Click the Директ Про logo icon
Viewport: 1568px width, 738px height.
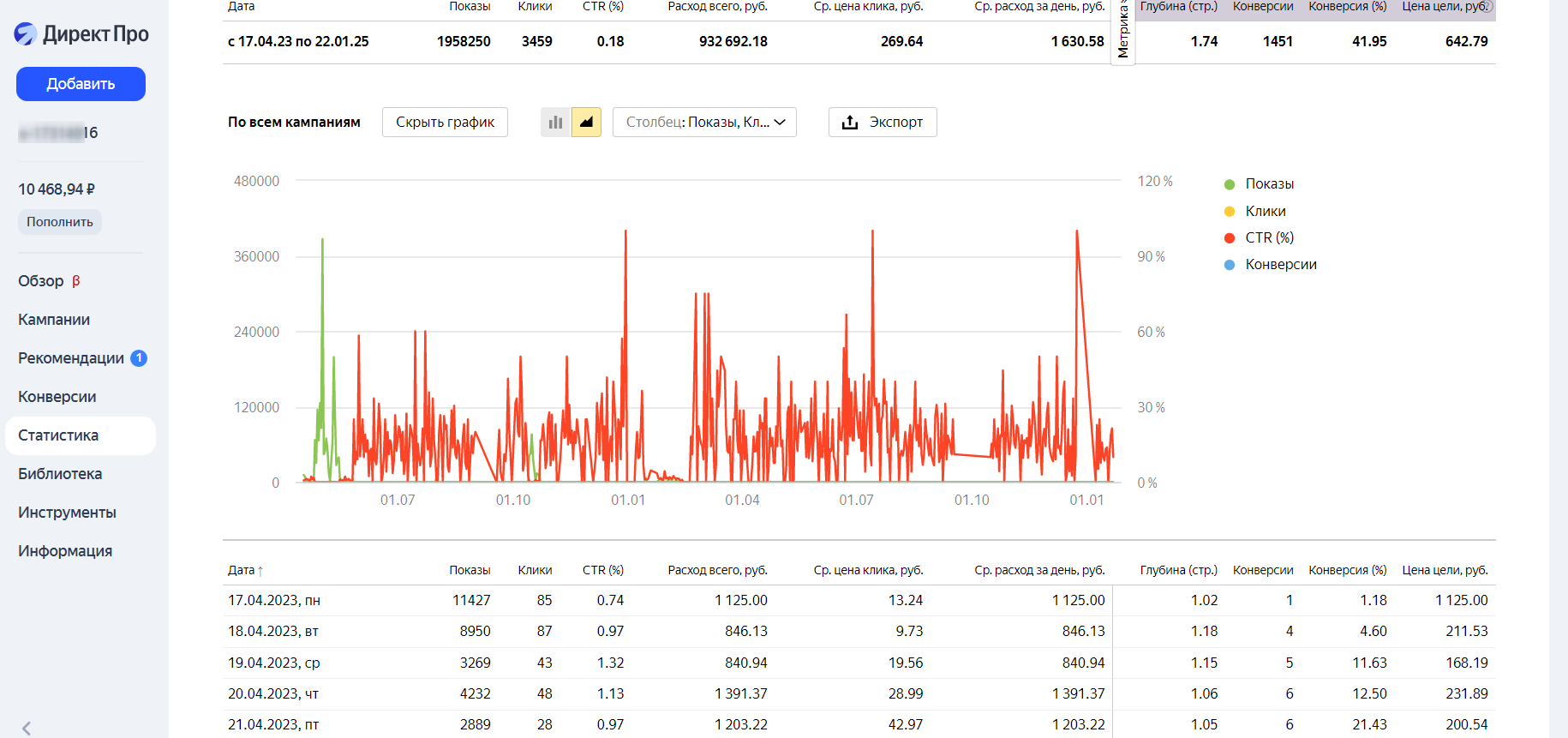[x=26, y=34]
